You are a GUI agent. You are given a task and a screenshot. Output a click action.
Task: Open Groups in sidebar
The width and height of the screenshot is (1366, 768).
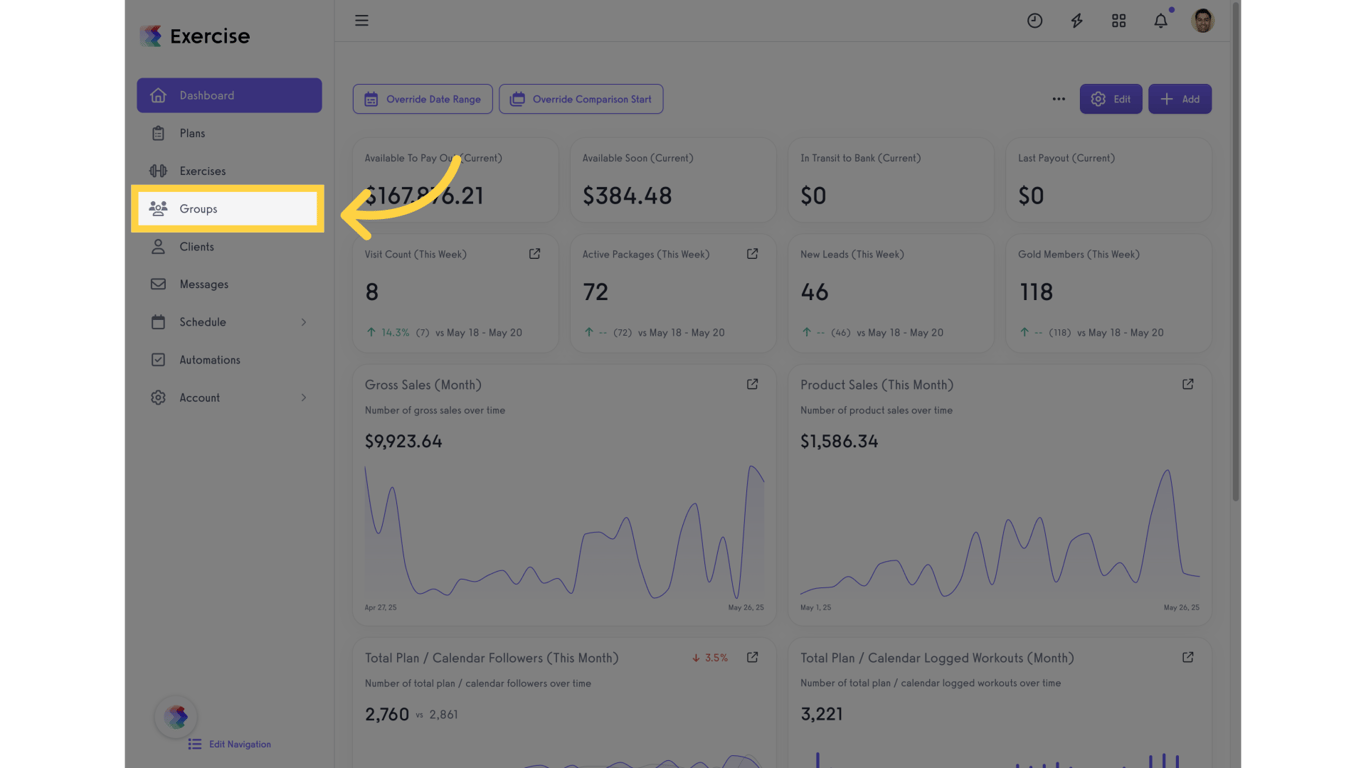[229, 209]
